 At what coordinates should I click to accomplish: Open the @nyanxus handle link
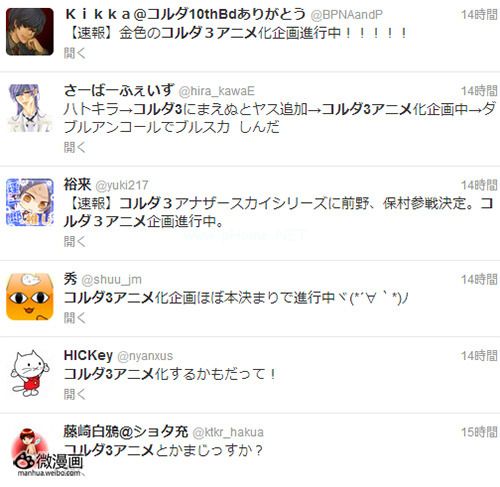click(145, 356)
